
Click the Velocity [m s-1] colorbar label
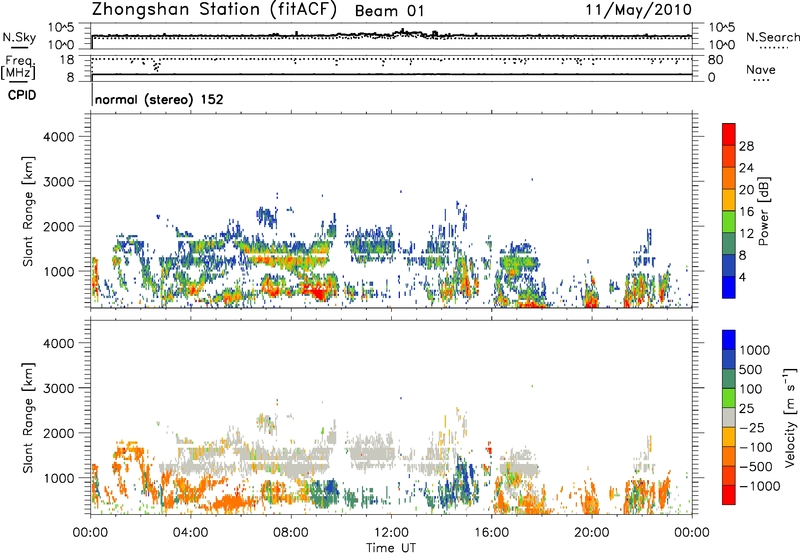pos(790,417)
